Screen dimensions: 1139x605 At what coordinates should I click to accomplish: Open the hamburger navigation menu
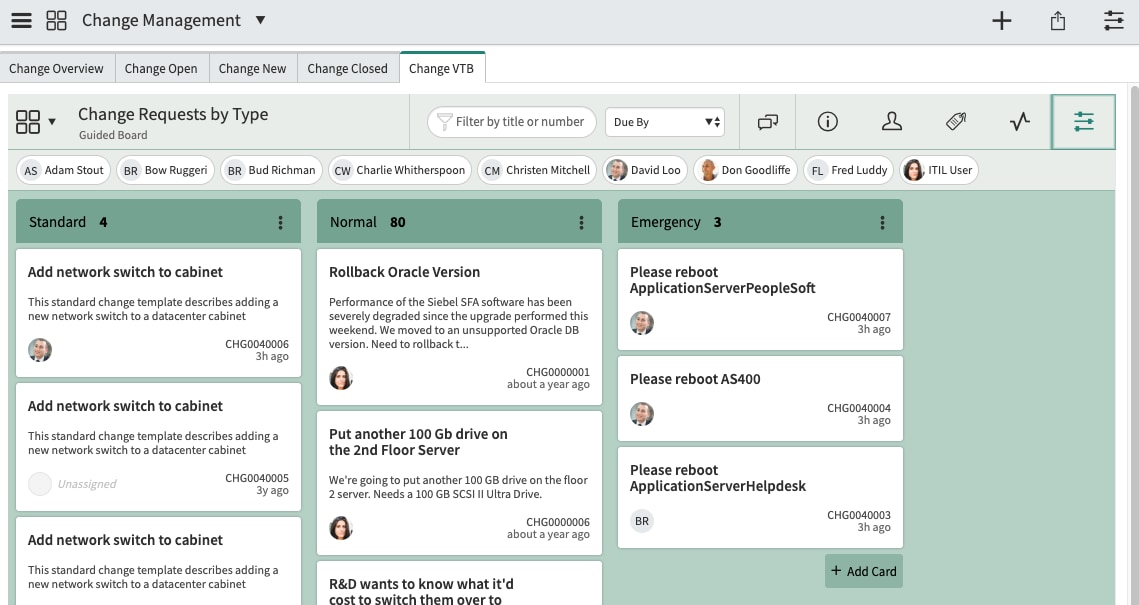tap(21, 20)
